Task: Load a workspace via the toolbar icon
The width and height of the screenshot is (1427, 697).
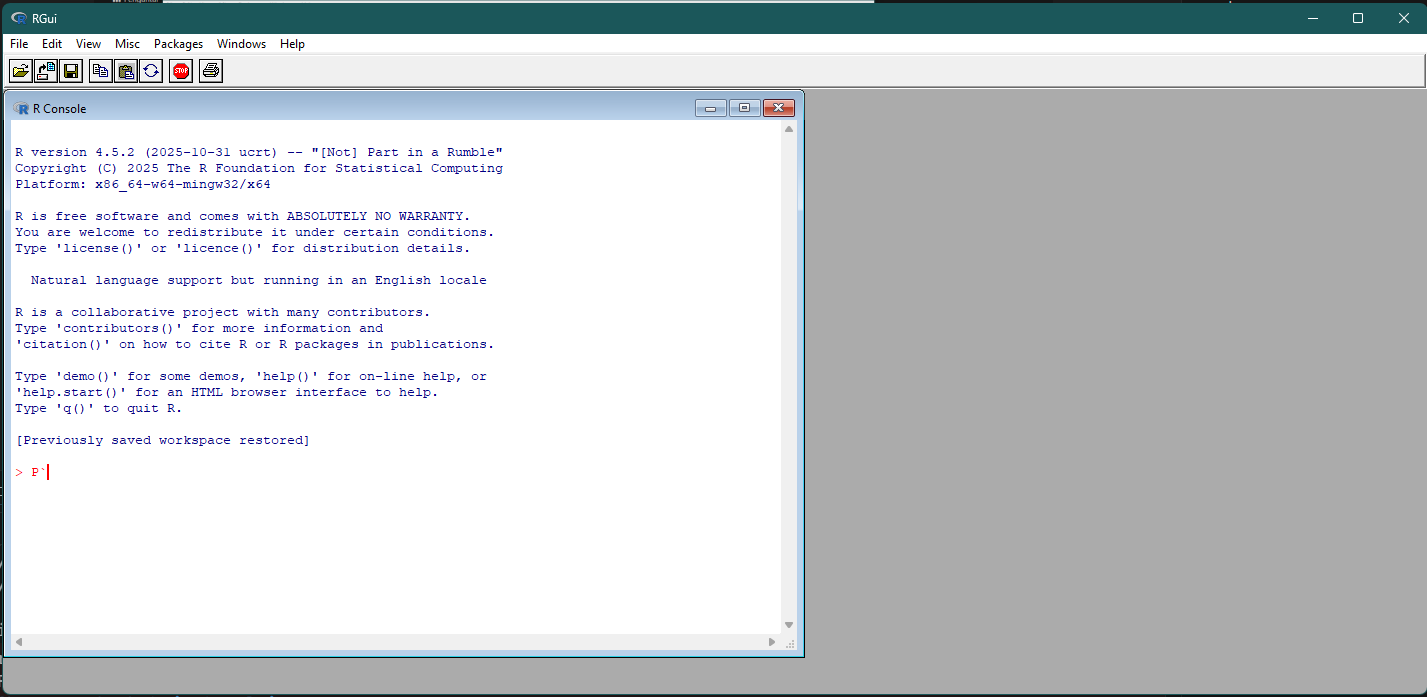Action: coord(45,70)
